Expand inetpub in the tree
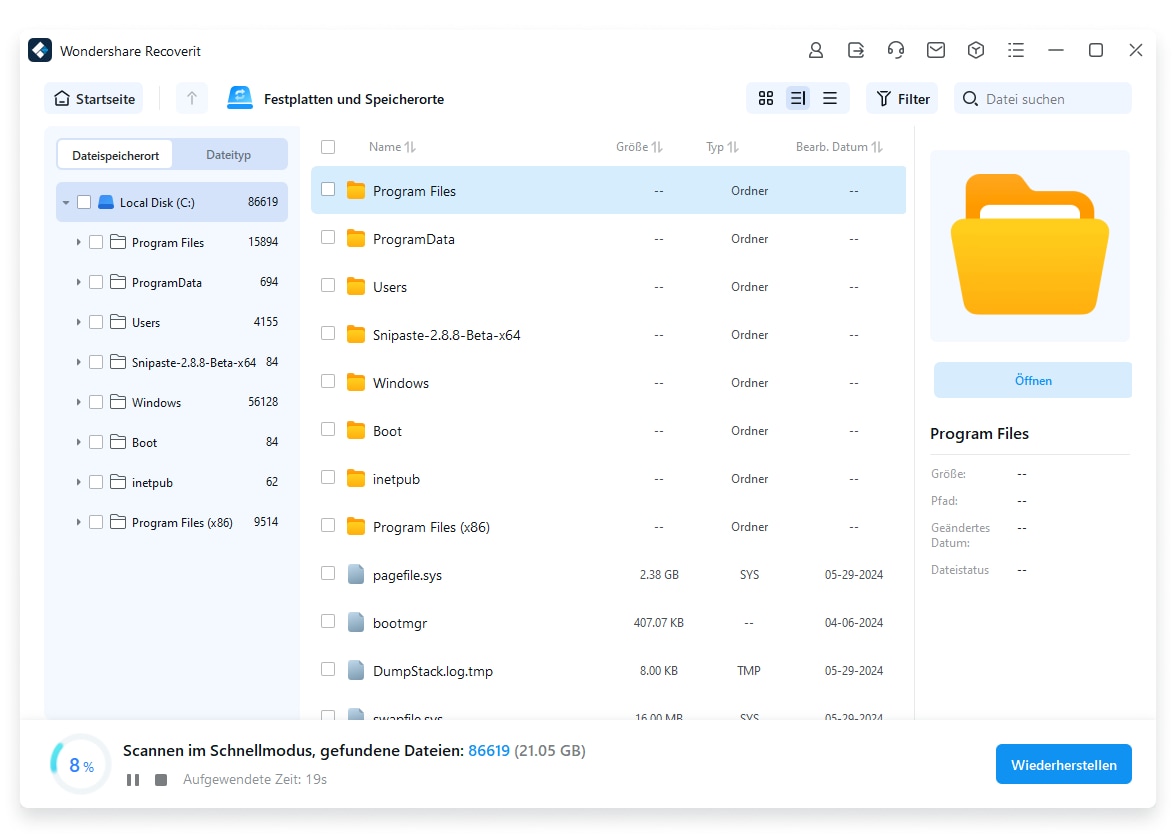This screenshot has height=838, width=1176. point(78,482)
